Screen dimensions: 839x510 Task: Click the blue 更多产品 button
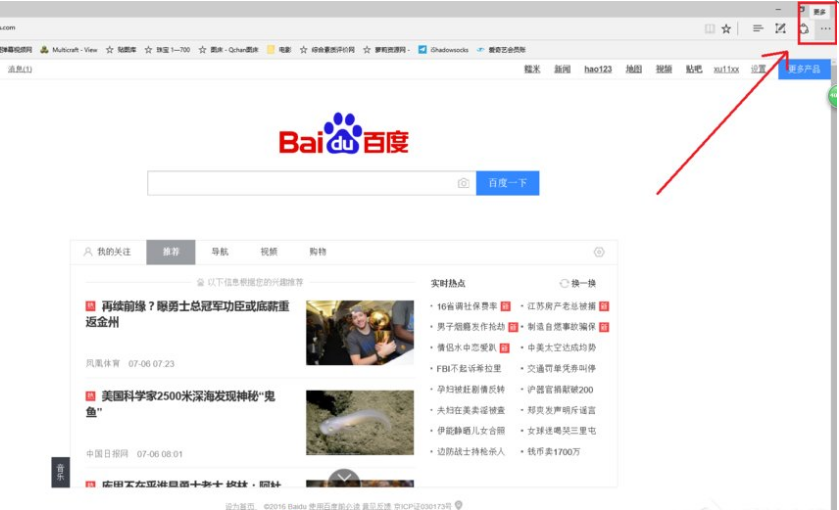pyautogui.click(x=804, y=69)
